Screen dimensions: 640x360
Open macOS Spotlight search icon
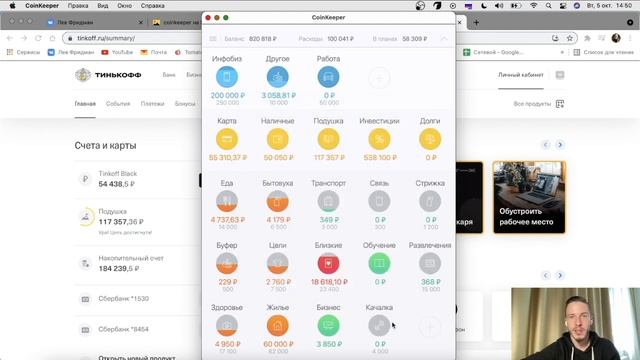tap(548, 6)
